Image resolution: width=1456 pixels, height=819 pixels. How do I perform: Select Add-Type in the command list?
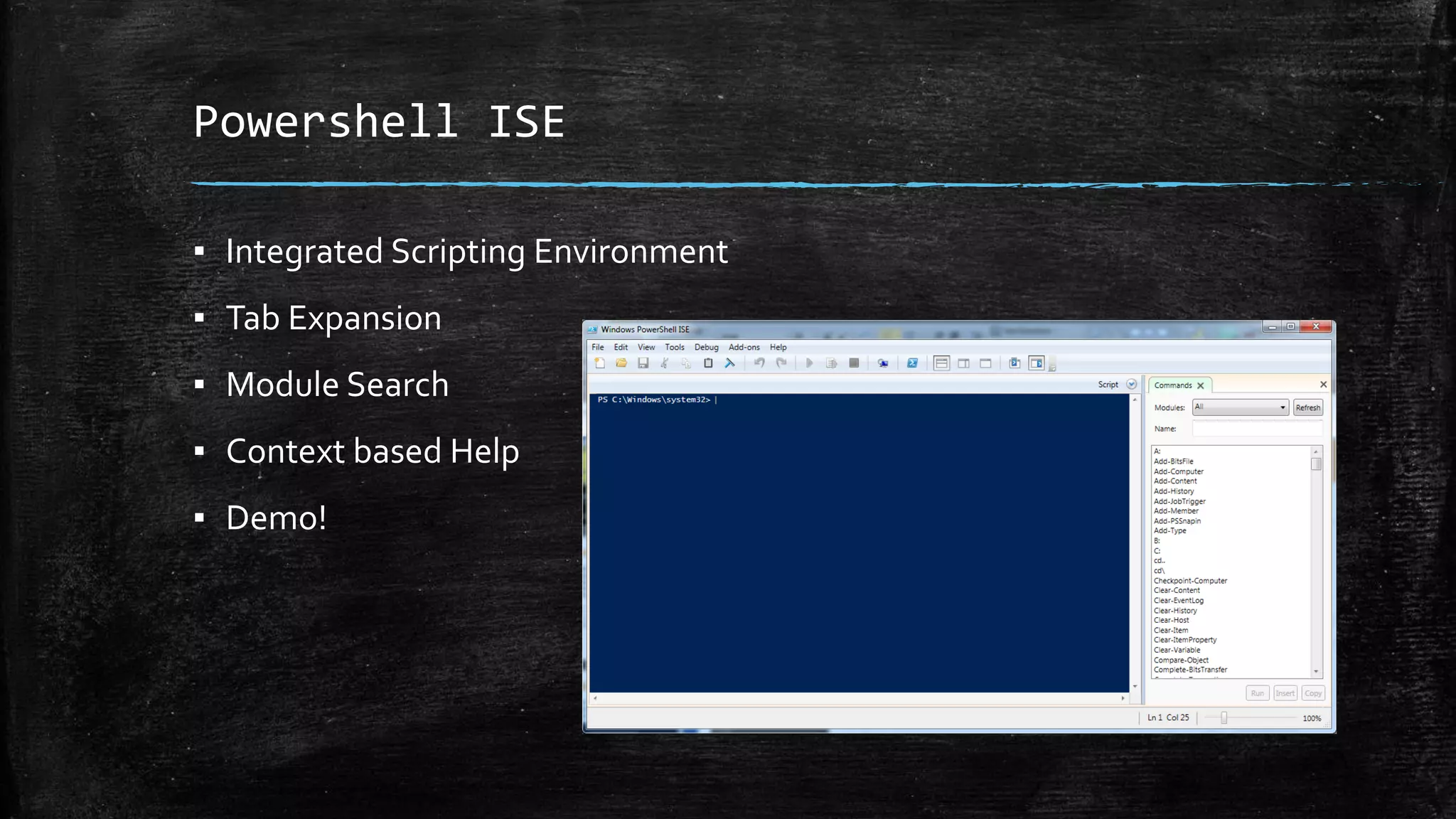point(1169,531)
